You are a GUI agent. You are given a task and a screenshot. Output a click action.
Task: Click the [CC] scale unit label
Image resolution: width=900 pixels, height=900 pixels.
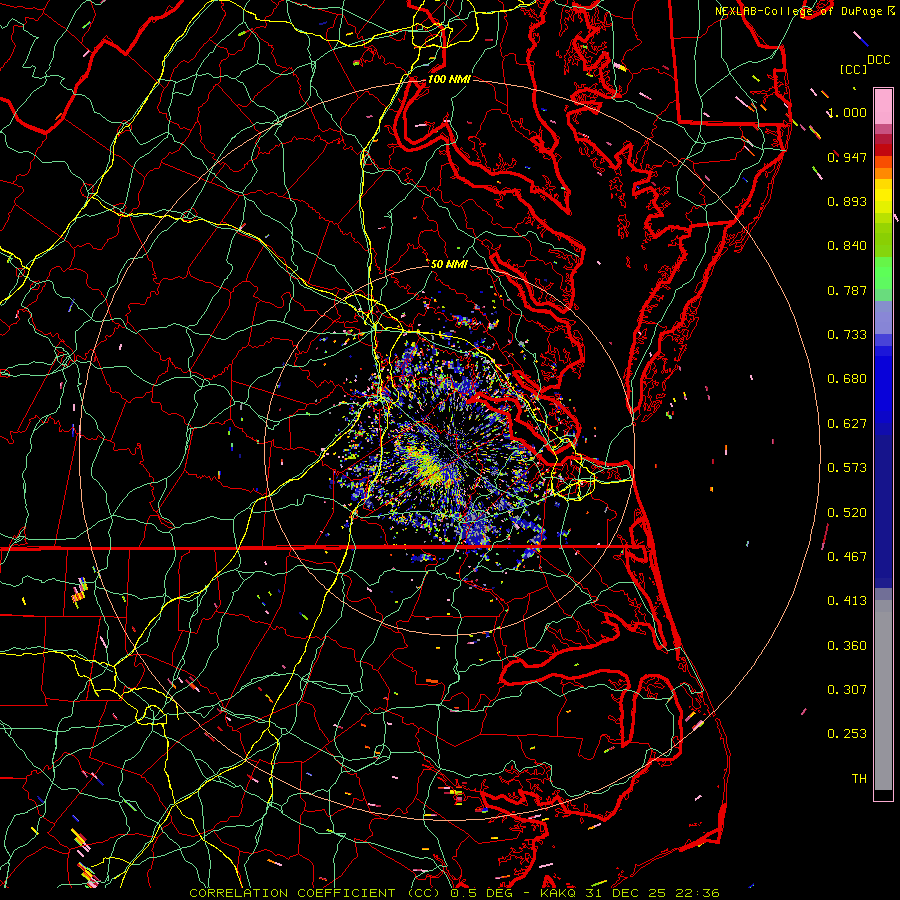coord(854,69)
